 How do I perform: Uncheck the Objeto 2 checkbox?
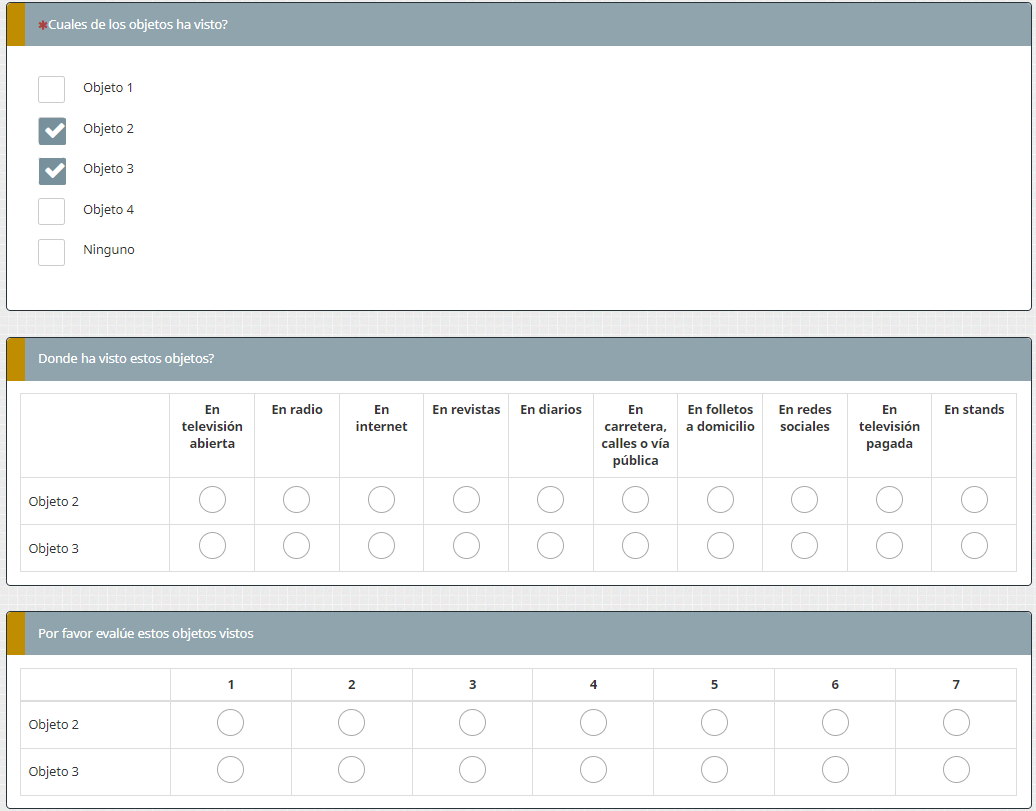click(52, 130)
